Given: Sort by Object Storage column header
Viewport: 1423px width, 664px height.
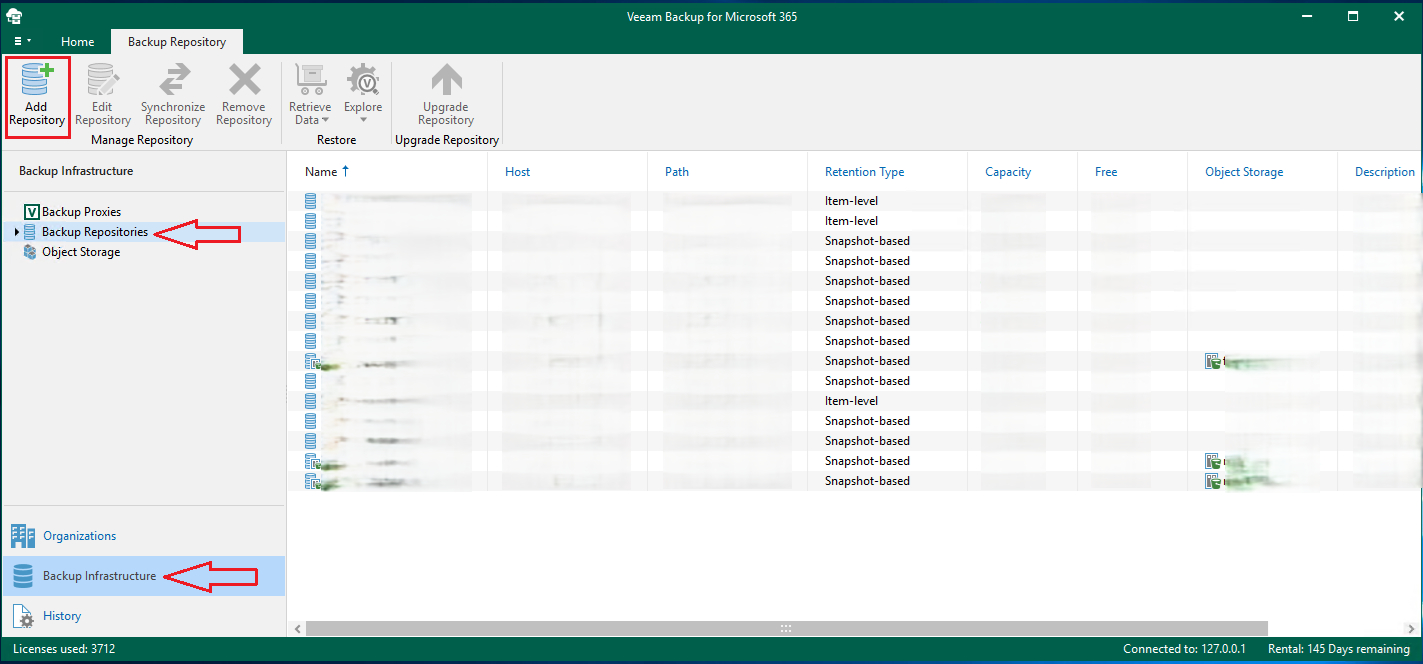Looking at the screenshot, I should tap(1263, 172).
